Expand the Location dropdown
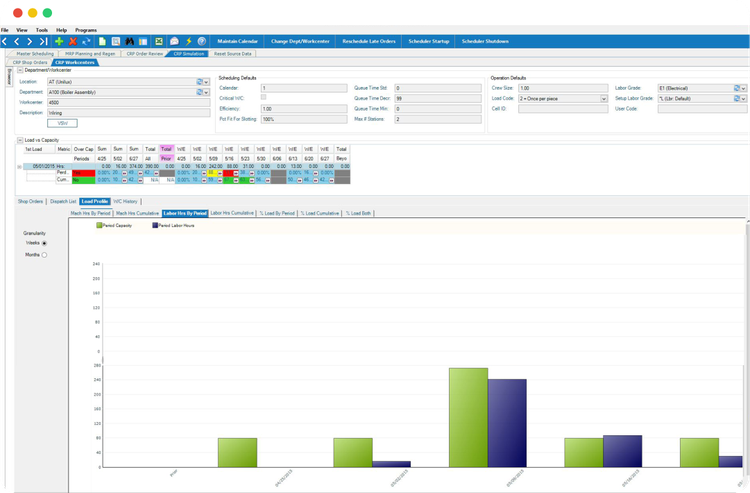 (x=206, y=81)
